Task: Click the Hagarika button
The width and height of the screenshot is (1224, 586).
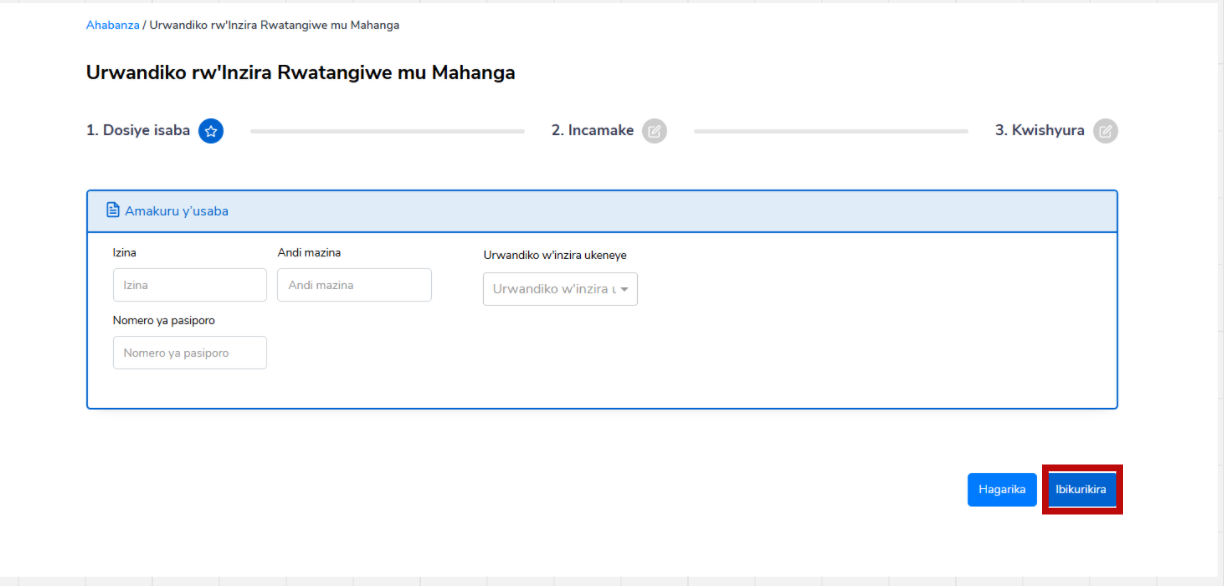Action: [x=1002, y=490]
